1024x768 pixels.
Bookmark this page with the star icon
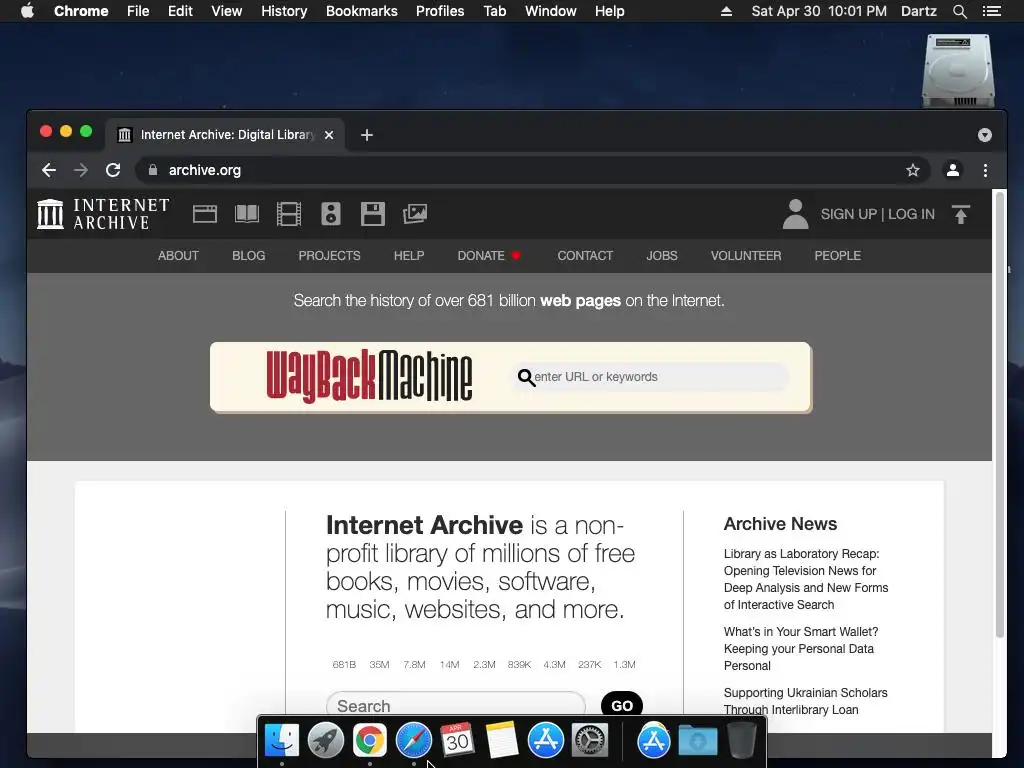(913, 170)
